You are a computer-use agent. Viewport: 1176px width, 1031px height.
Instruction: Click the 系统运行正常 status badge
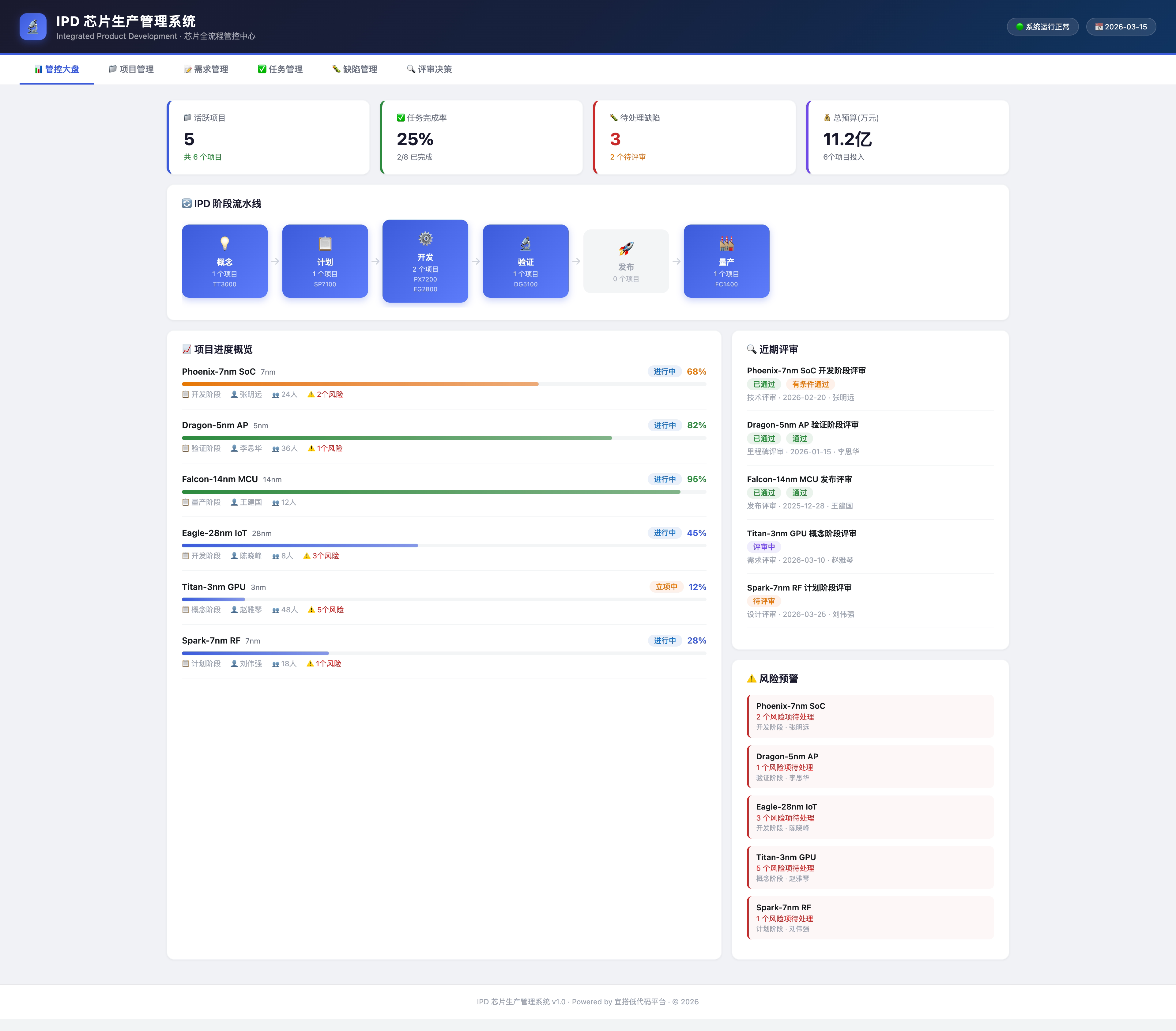coord(1042,26)
